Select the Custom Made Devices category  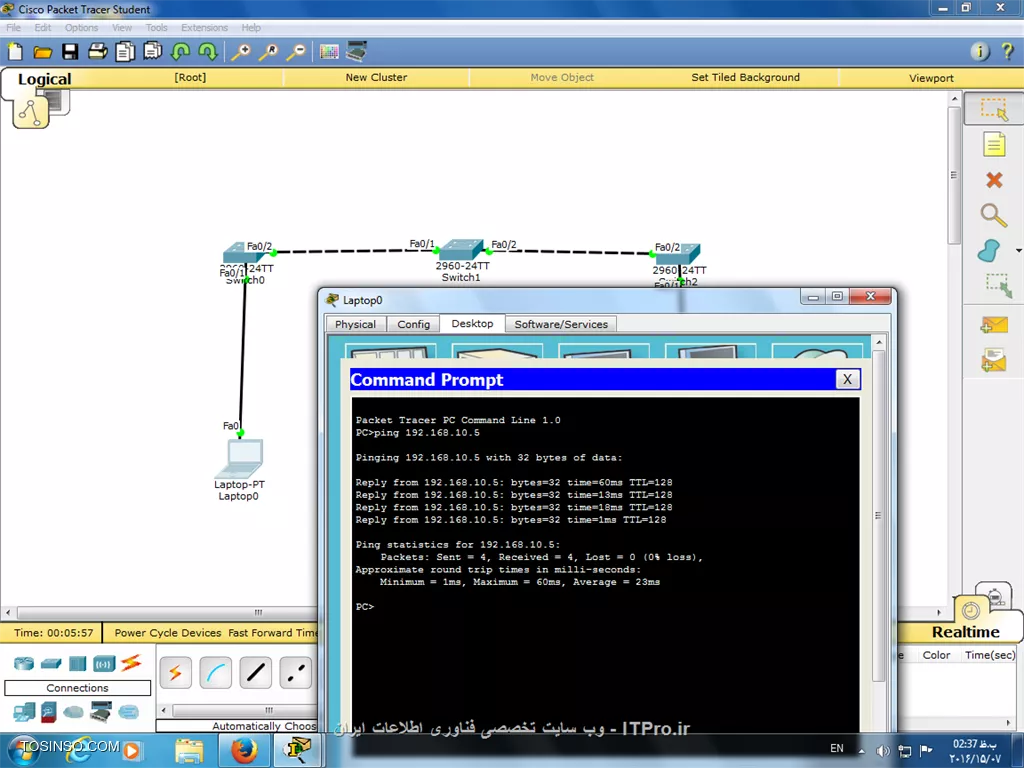pyautogui.click(x=101, y=712)
